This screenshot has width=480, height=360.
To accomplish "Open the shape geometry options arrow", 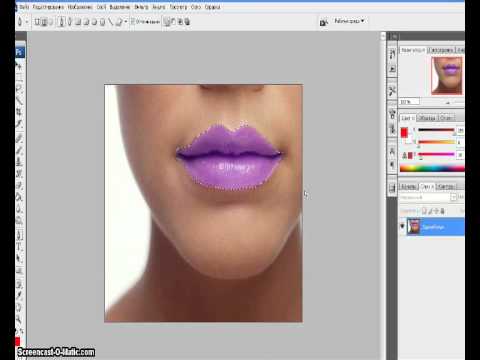I will pyautogui.click(x=126, y=22).
